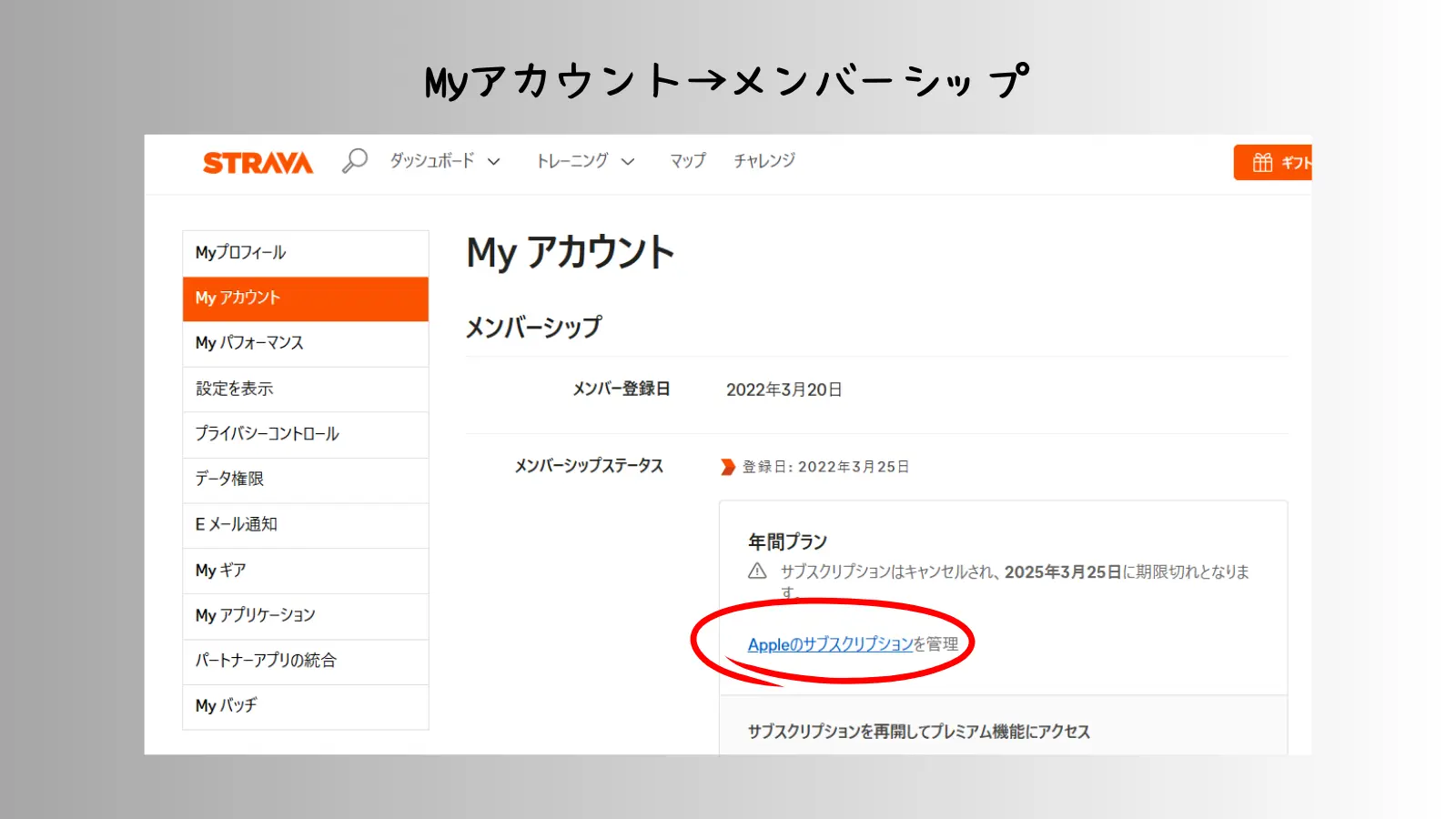Open the チャレンジ page
Screen dimensions: 1456x819
click(x=764, y=161)
